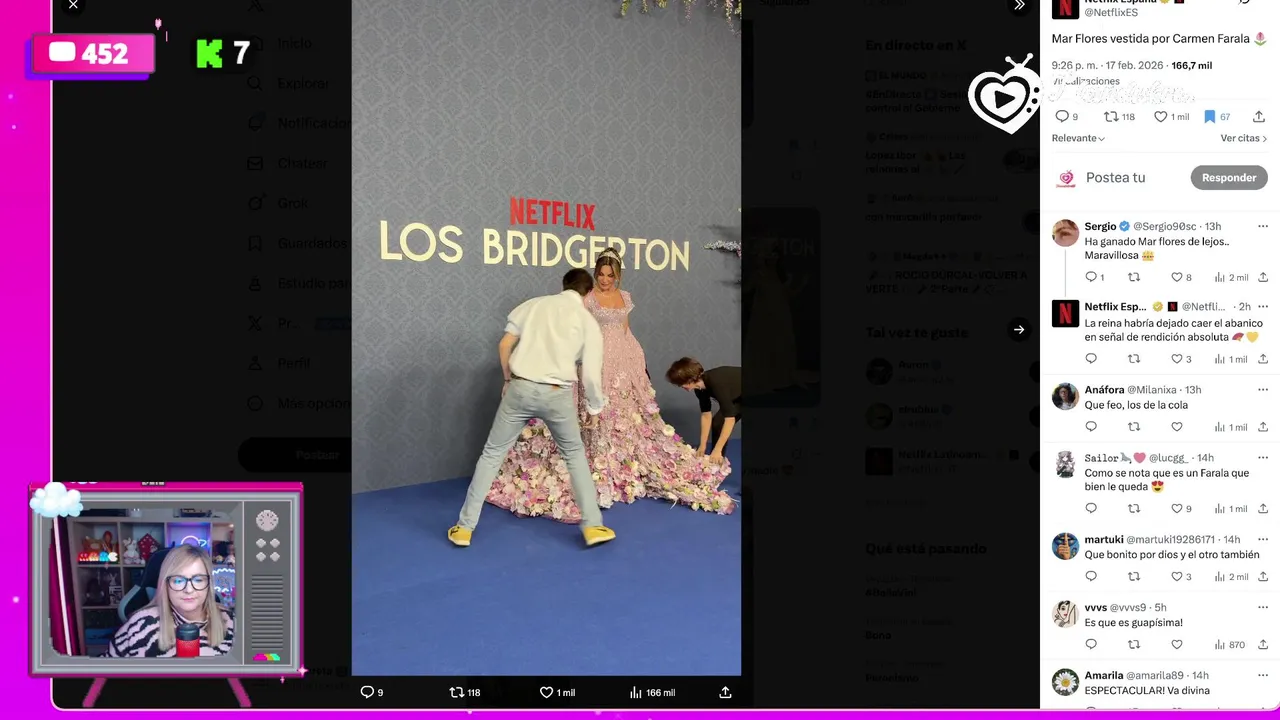The height and width of the screenshot is (720, 1280).
Task: Close the media viewer with the X
Action: point(73,5)
